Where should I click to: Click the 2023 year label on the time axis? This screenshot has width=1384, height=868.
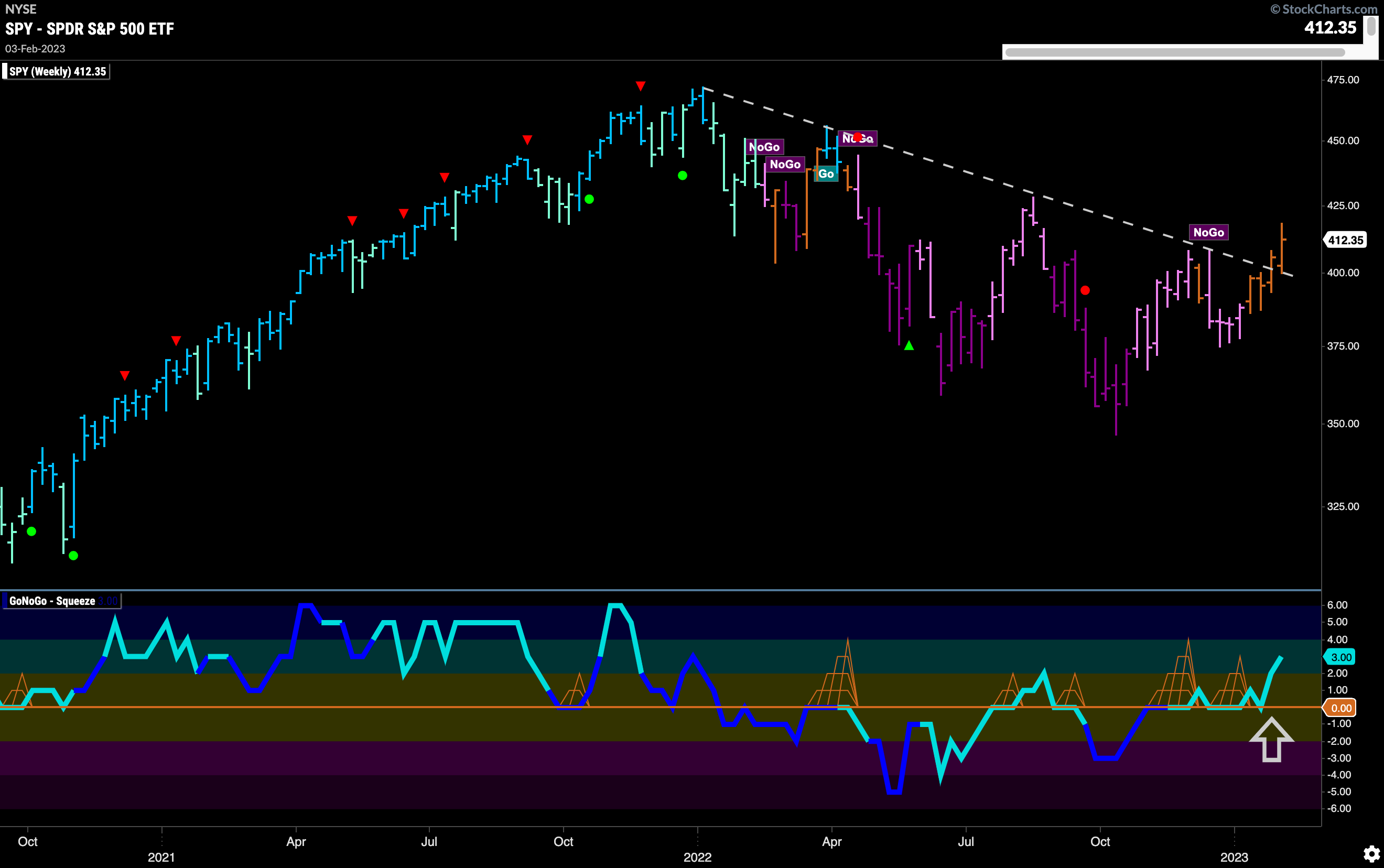[x=1234, y=857]
